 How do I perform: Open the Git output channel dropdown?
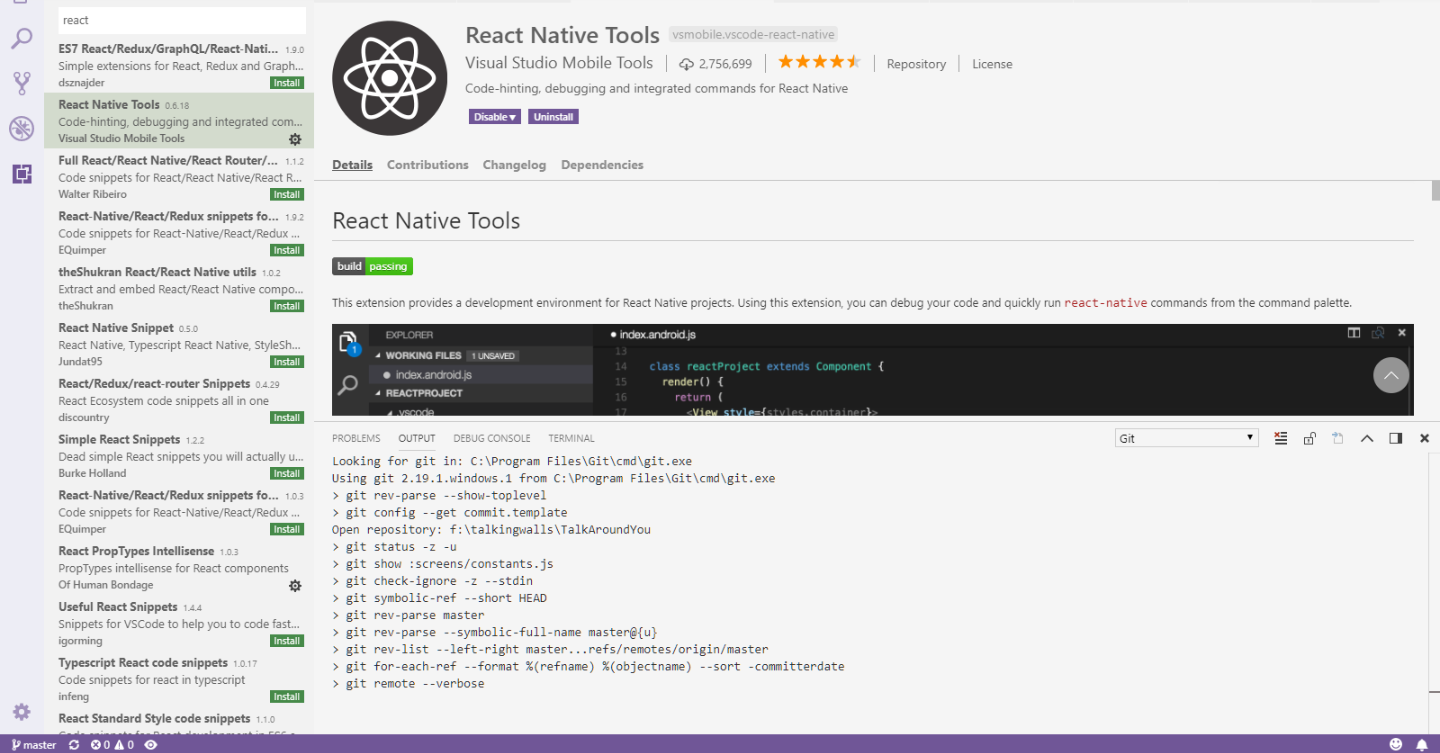(1186, 438)
